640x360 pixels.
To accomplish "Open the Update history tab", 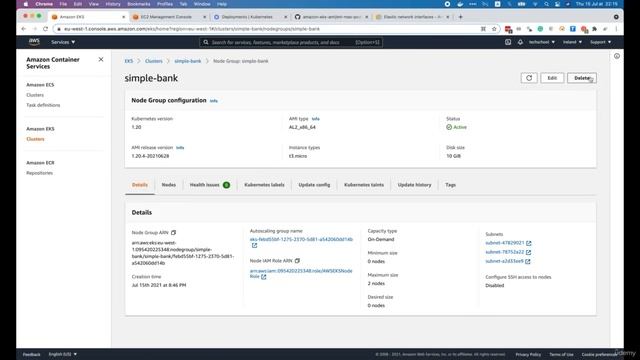I will [414, 185].
